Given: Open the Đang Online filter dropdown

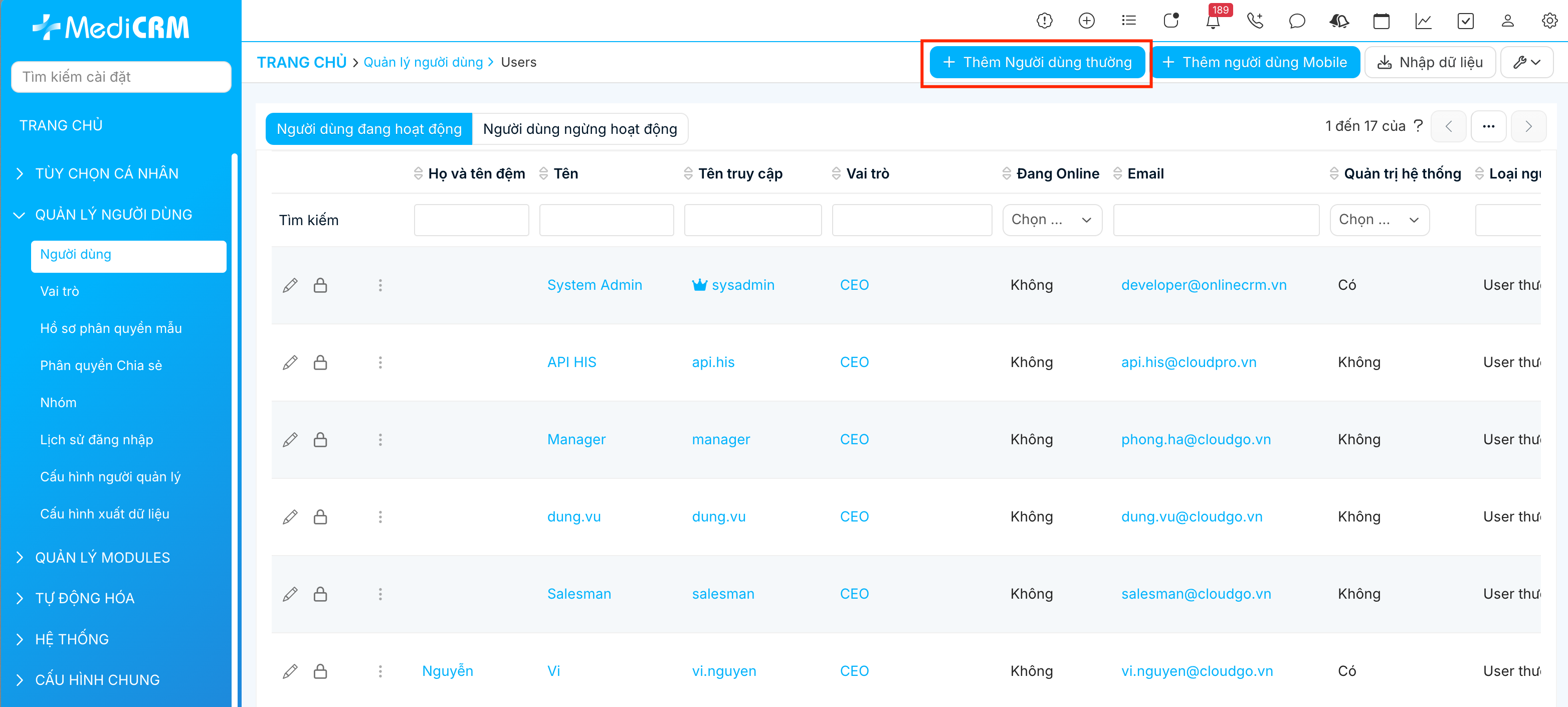Looking at the screenshot, I should click(x=1052, y=220).
